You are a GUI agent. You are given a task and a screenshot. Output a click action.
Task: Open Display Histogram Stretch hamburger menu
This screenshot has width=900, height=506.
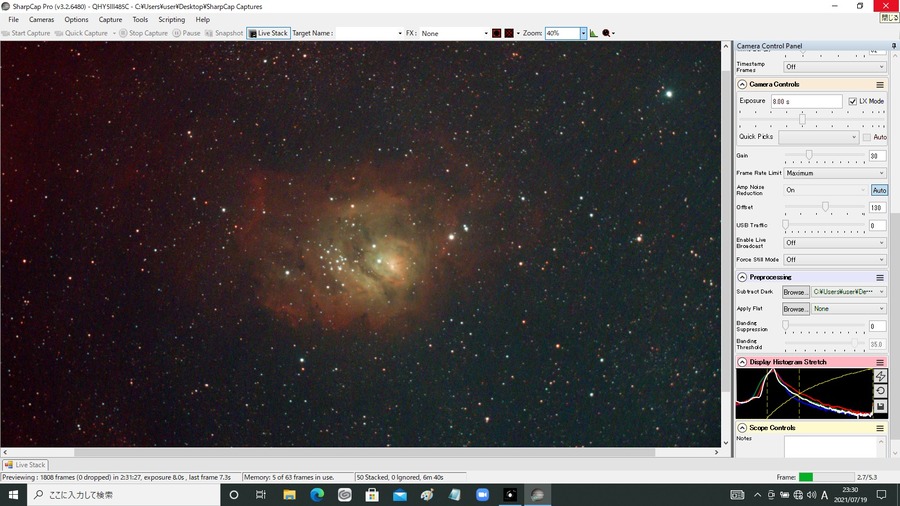point(879,362)
